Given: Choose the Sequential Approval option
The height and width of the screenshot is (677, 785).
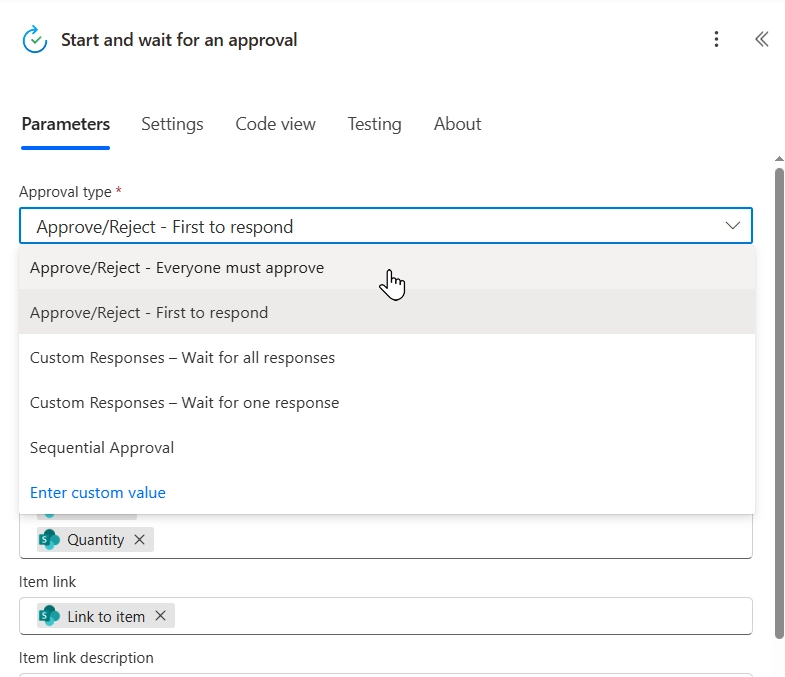Looking at the screenshot, I should click(102, 448).
